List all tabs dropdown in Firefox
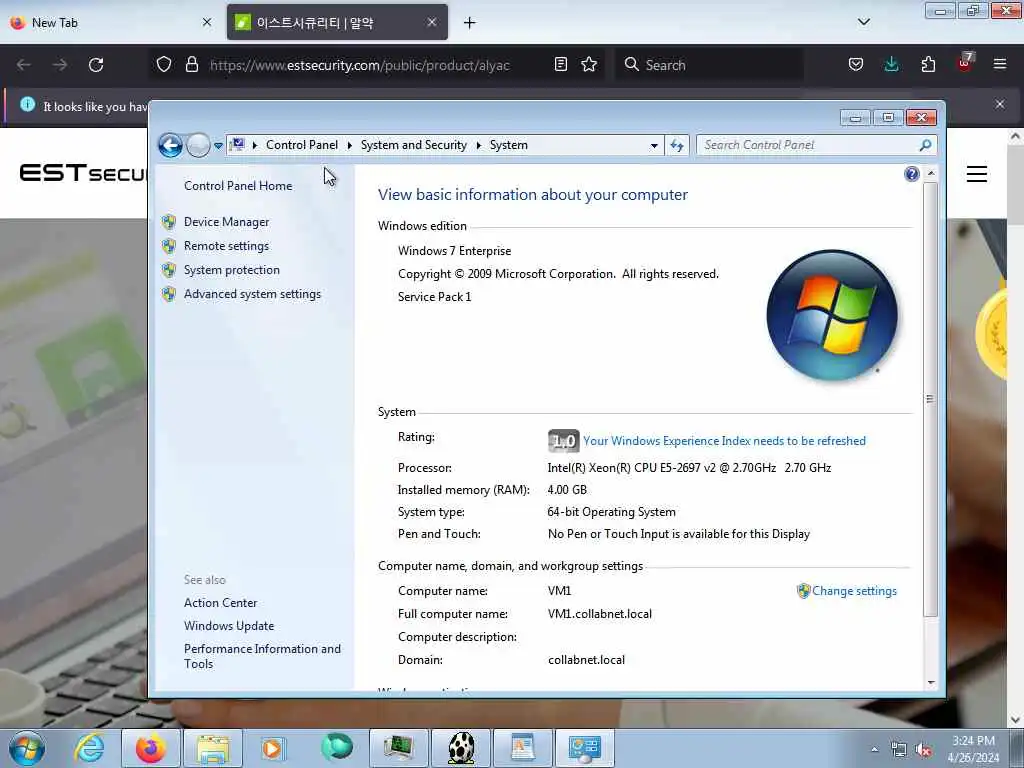 pyautogui.click(x=863, y=22)
